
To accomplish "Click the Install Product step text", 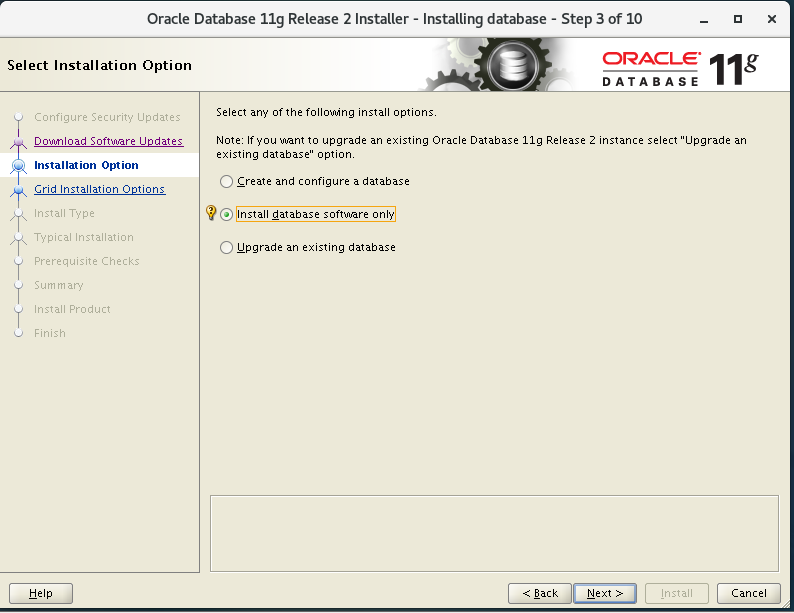I will [72, 309].
